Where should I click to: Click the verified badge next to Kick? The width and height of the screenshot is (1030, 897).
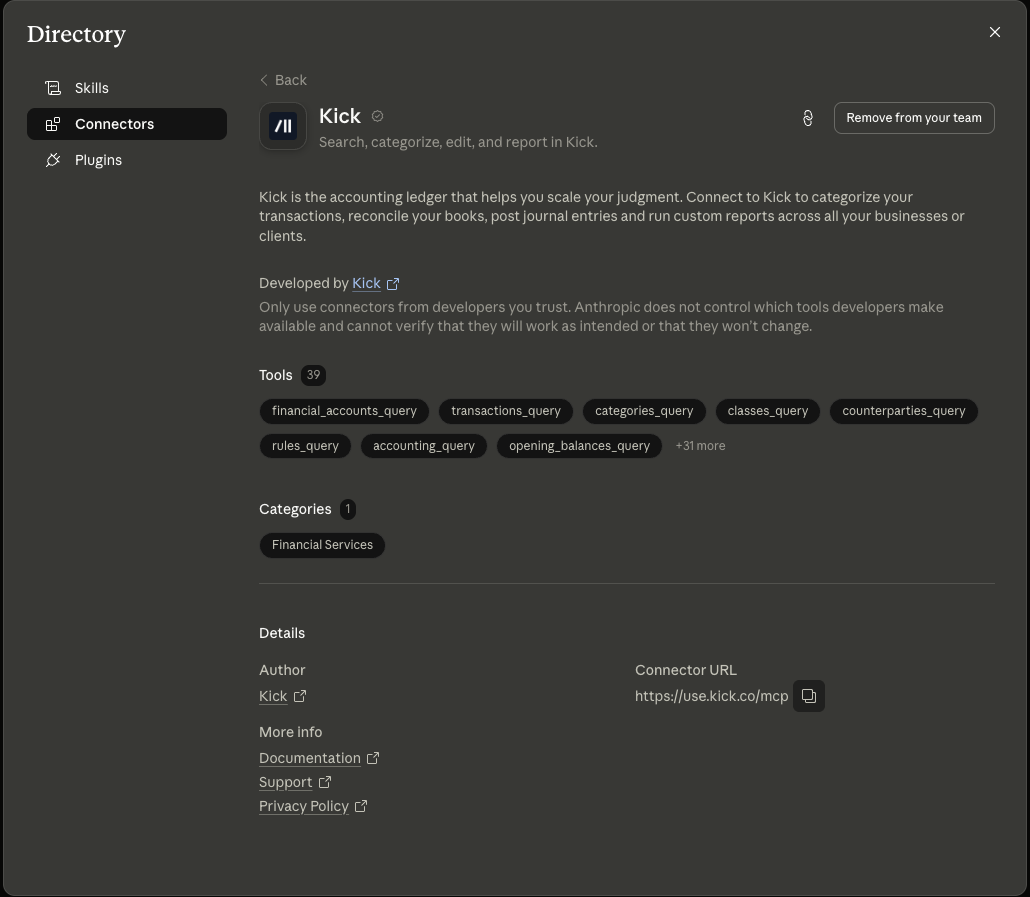377,116
